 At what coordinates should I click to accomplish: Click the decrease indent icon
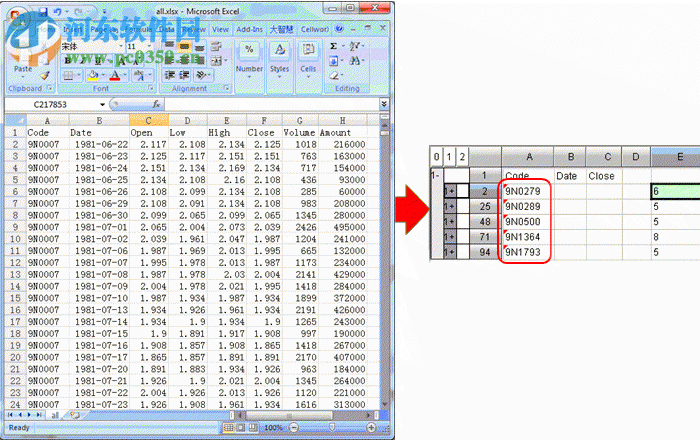(169, 75)
